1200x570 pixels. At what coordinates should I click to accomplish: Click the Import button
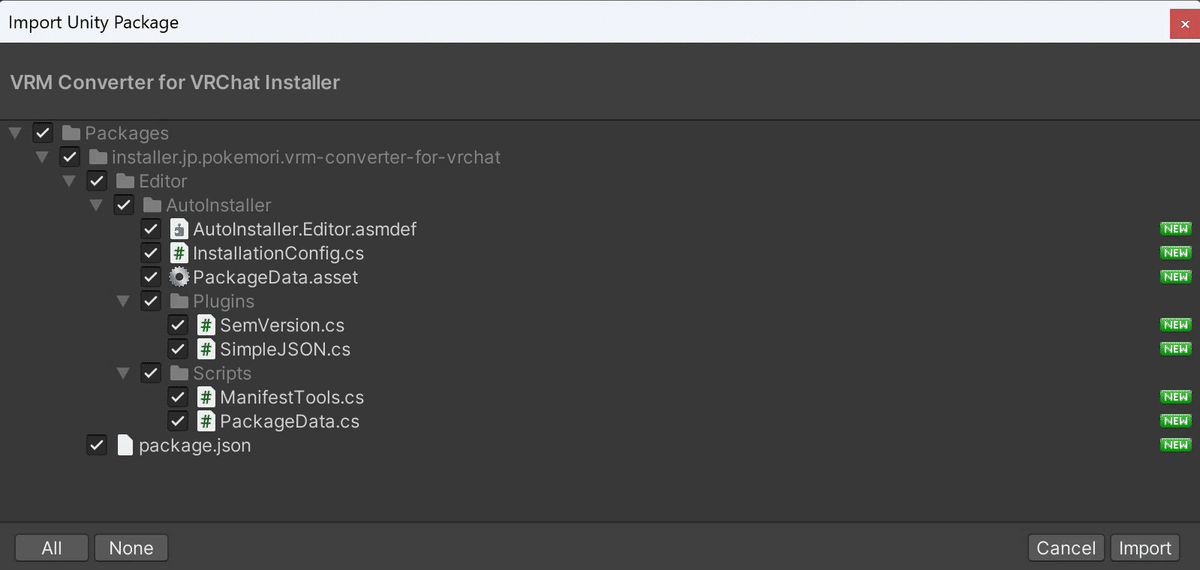pos(1144,548)
